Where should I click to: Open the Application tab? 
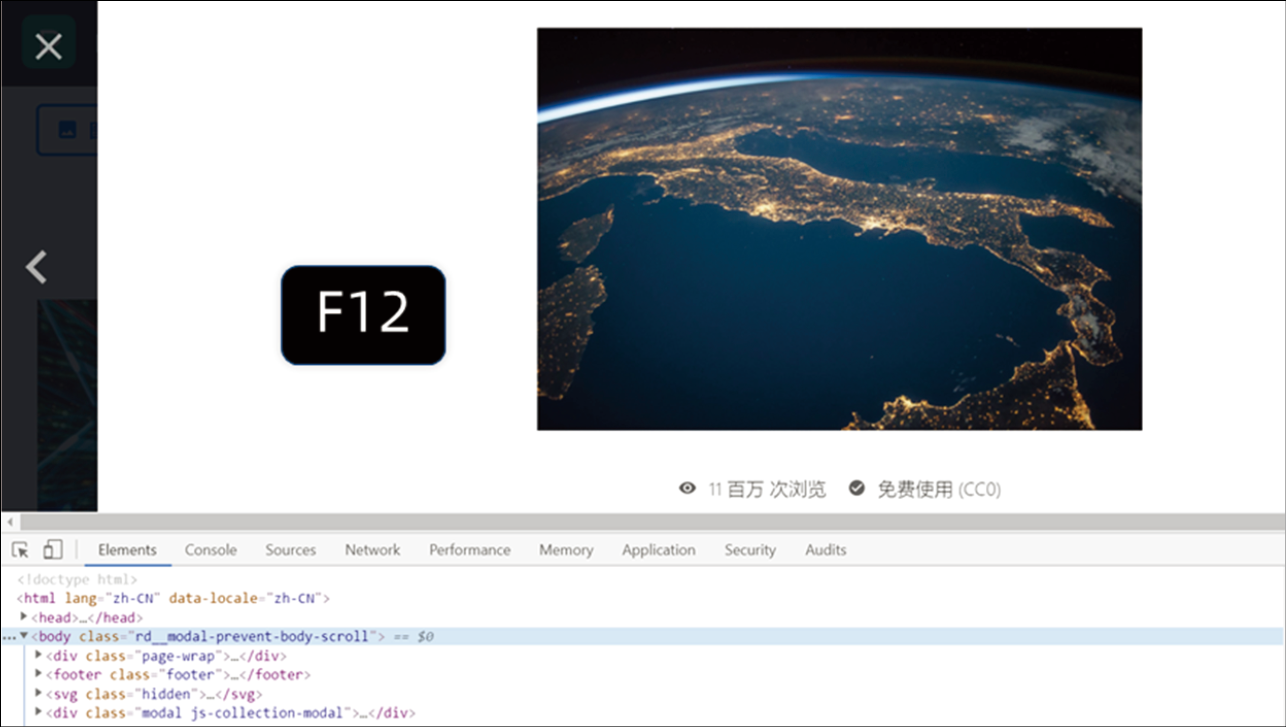pos(658,550)
